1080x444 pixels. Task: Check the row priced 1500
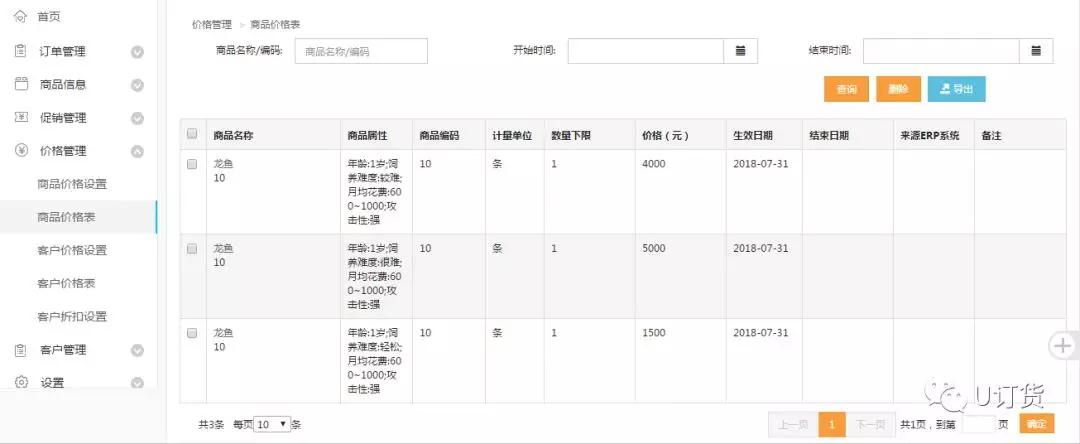192,332
